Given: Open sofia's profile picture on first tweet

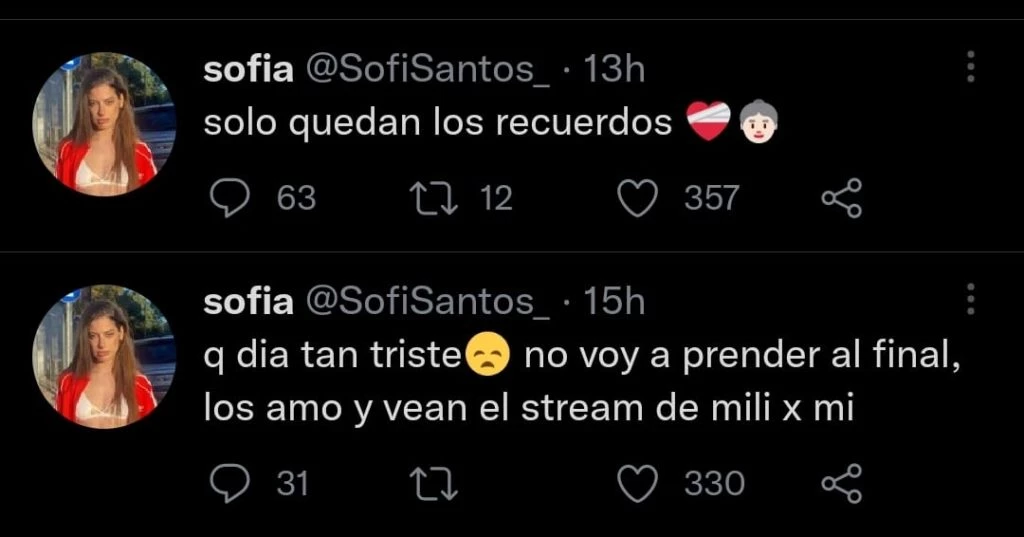Looking at the screenshot, I should point(105,124).
